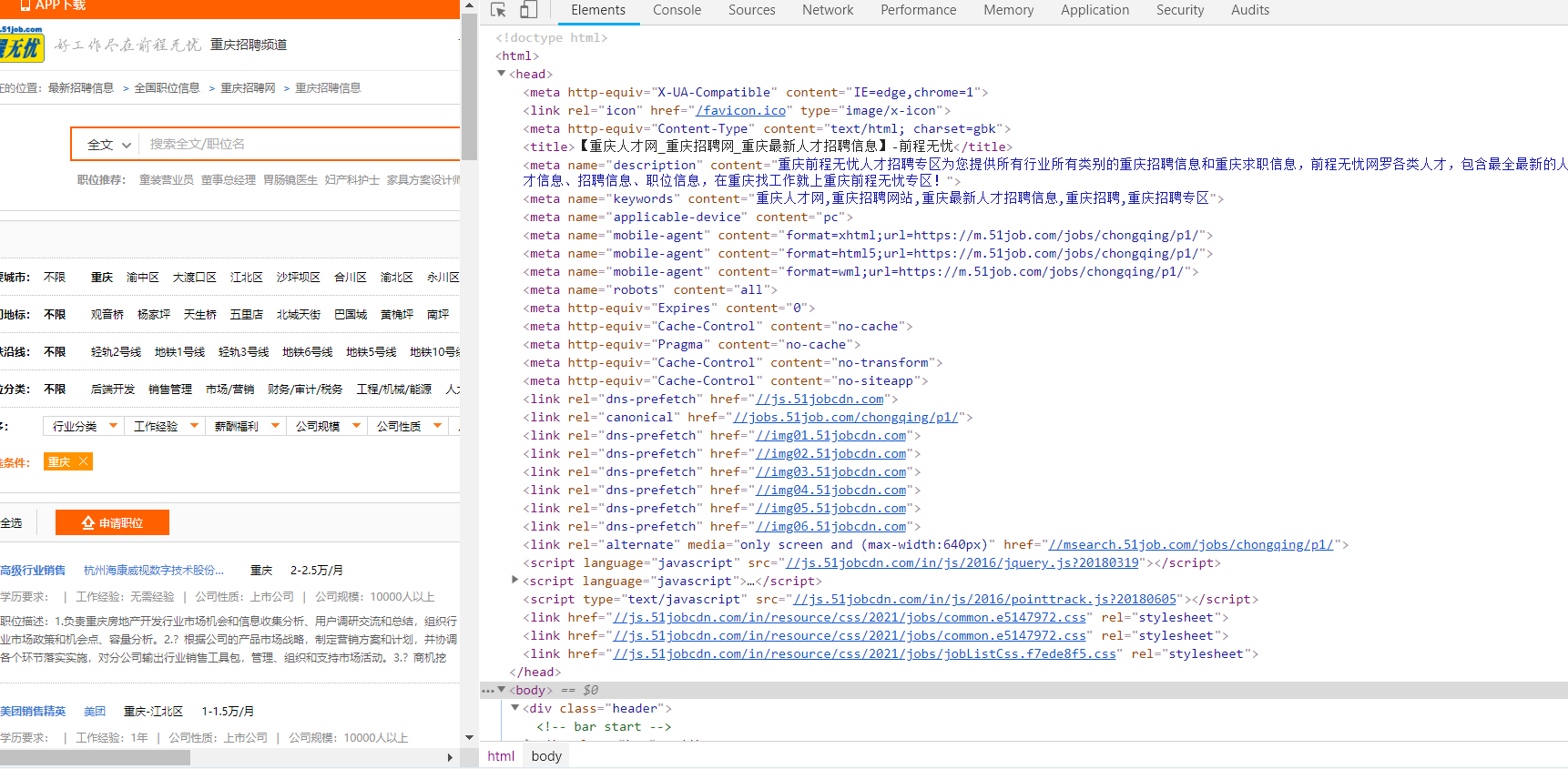Click recommended position 胃肠镜医生
This screenshot has width=1568, height=769.
[x=290, y=180]
